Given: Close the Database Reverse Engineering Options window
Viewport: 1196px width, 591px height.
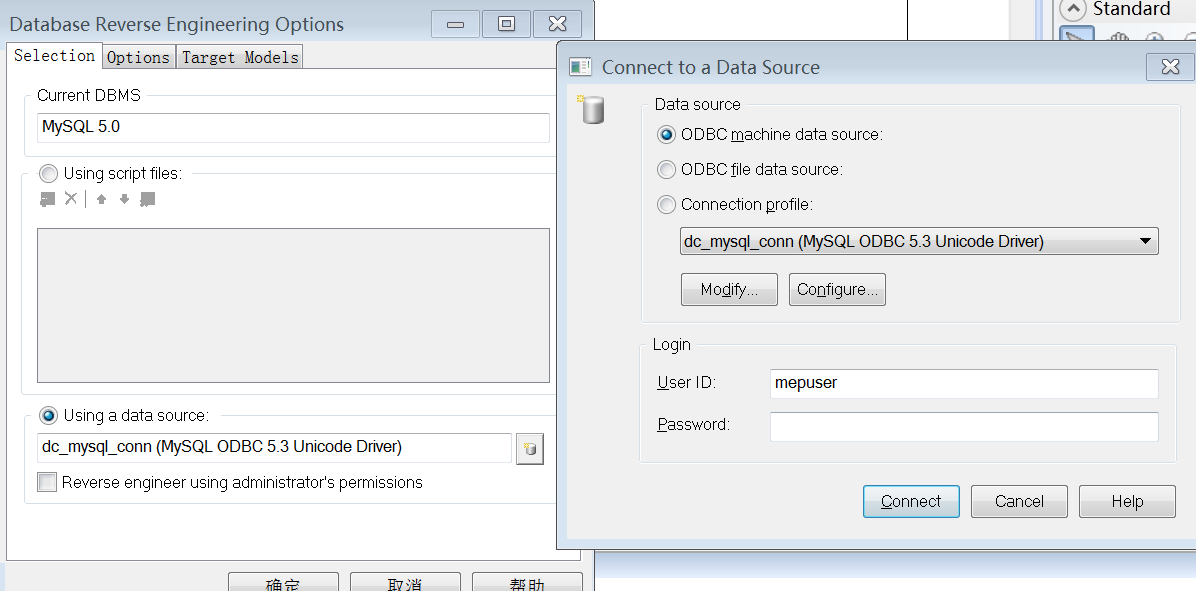Looking at the screenshot, I should [x=557, y=24].
